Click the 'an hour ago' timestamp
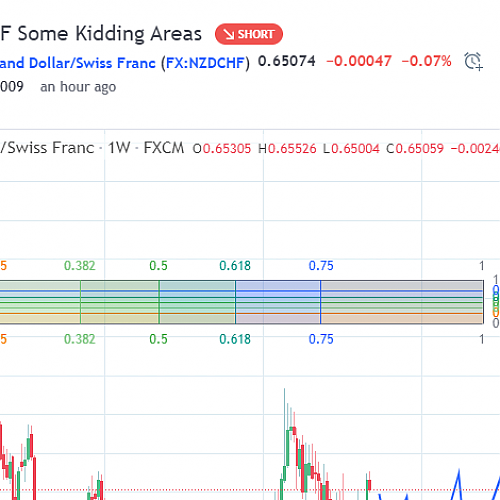The width and height of the screenshot is (500, 500). [x=78, y=87]
